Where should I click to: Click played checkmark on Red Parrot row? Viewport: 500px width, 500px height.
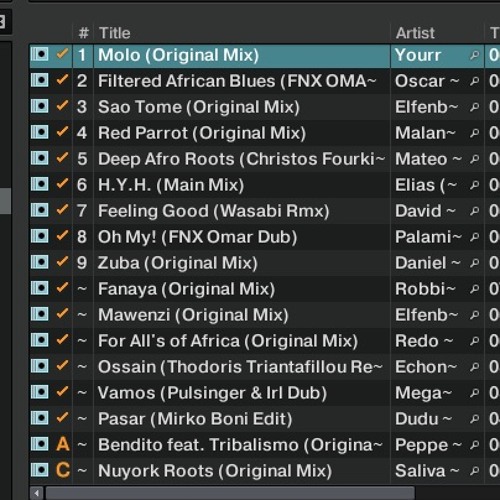click(62, 132)
